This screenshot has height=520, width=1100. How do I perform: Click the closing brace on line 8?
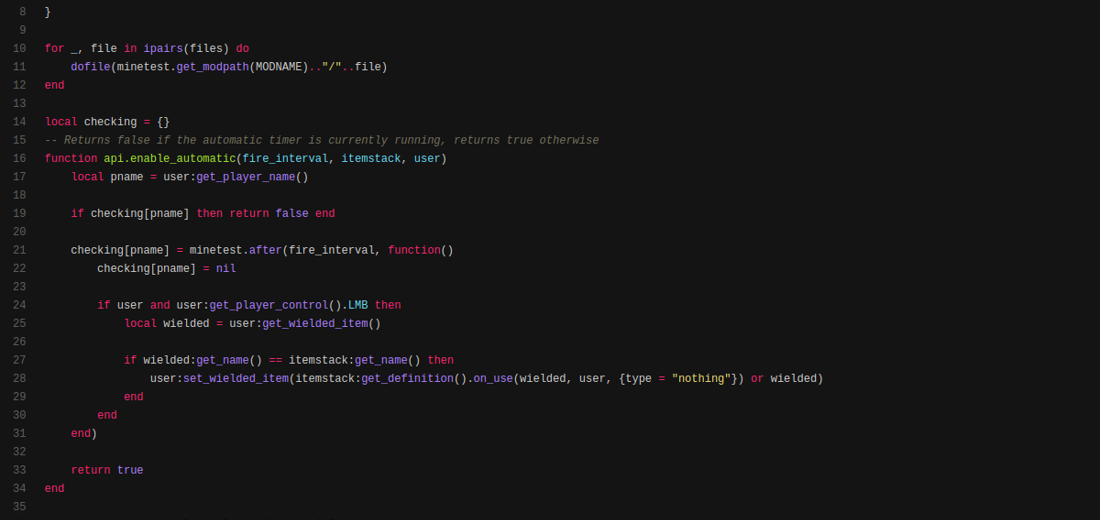tap(48, 12)
